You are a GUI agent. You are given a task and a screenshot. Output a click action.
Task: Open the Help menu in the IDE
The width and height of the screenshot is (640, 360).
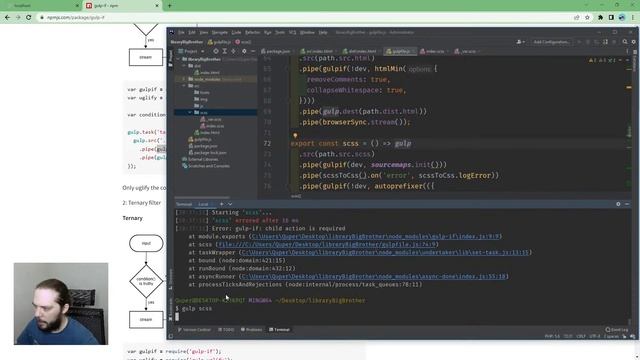323,32
